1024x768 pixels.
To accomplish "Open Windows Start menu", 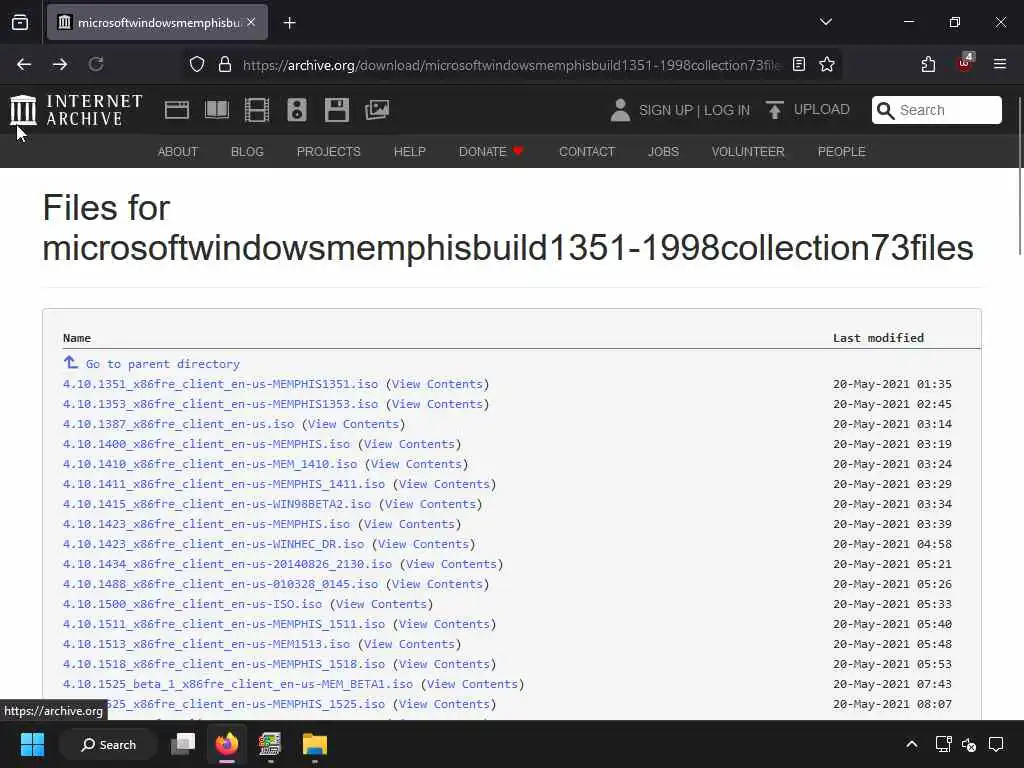I will point(32,744).
